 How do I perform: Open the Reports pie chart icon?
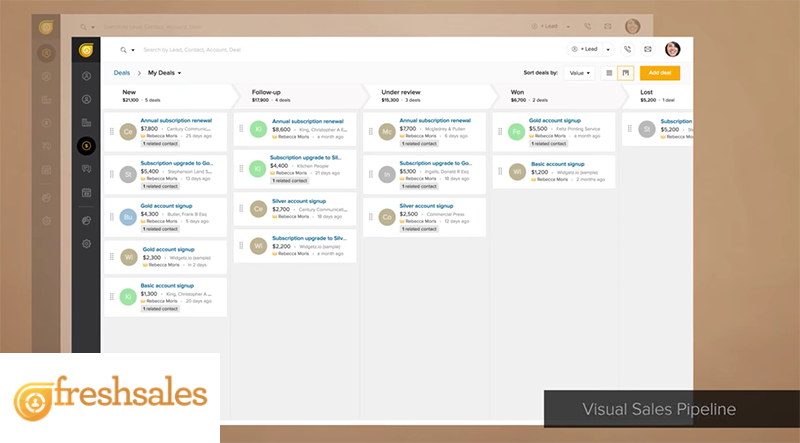pos(86,220)
